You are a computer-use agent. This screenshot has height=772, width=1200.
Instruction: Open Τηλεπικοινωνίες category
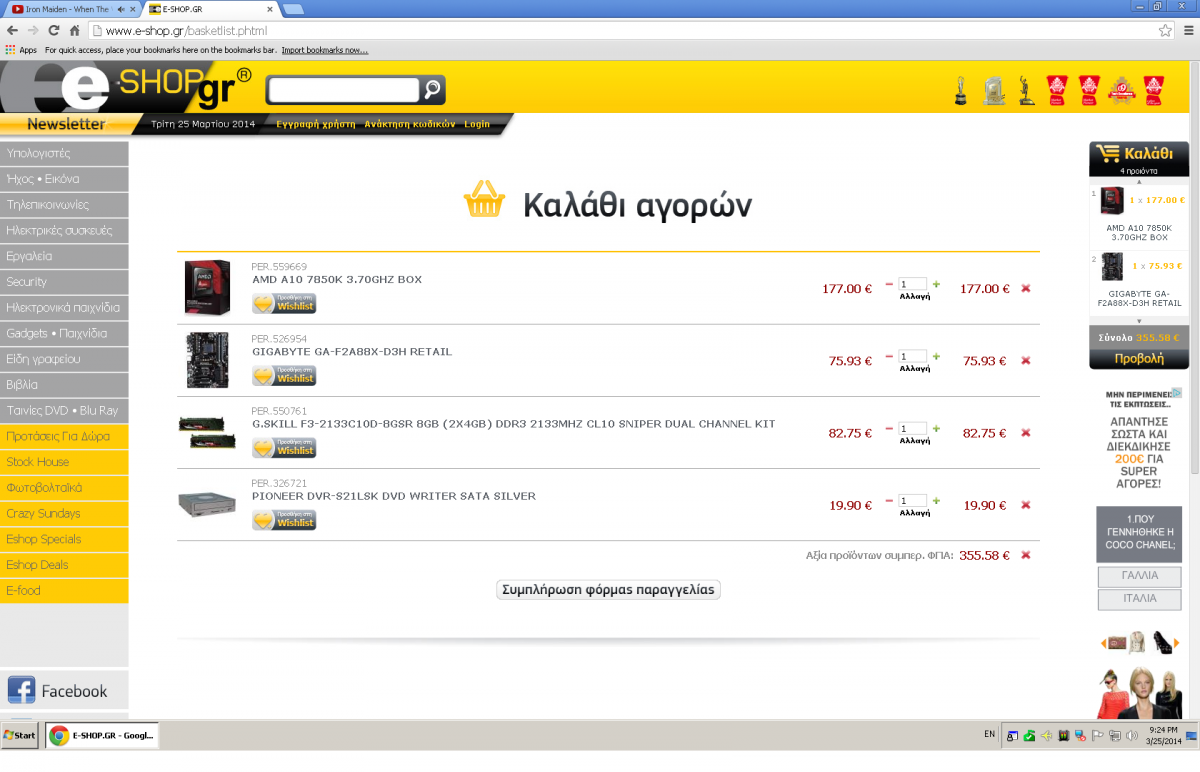coord(64,205)
